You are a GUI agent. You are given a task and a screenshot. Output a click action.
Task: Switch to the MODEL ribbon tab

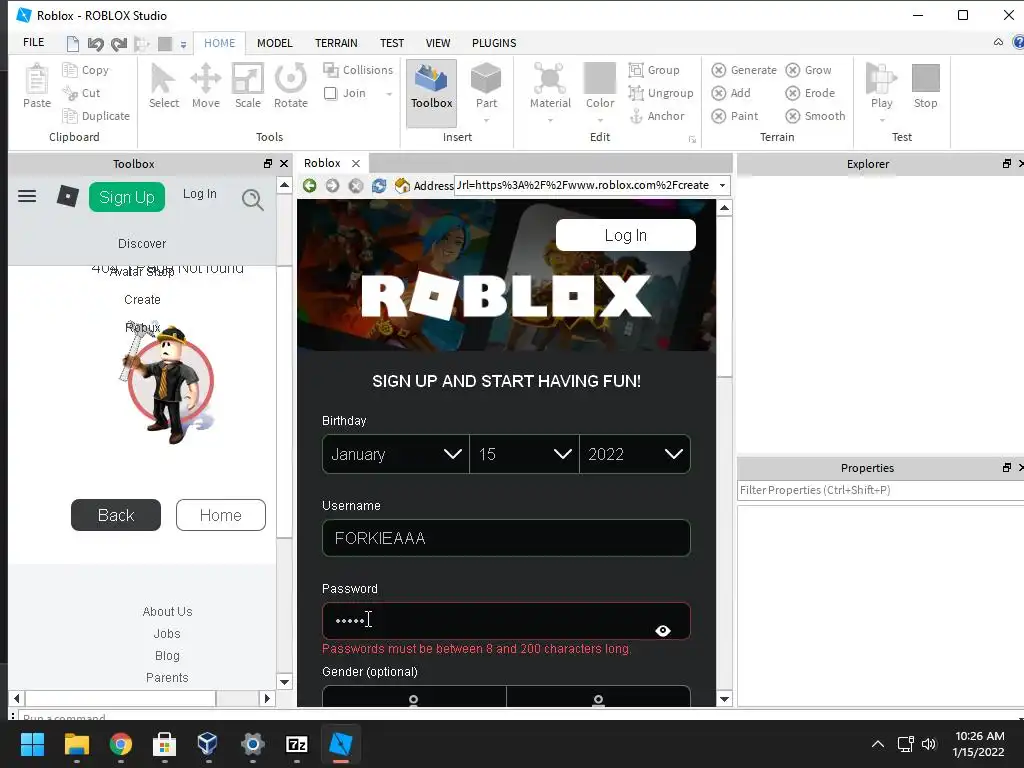(x=274, y=43)
